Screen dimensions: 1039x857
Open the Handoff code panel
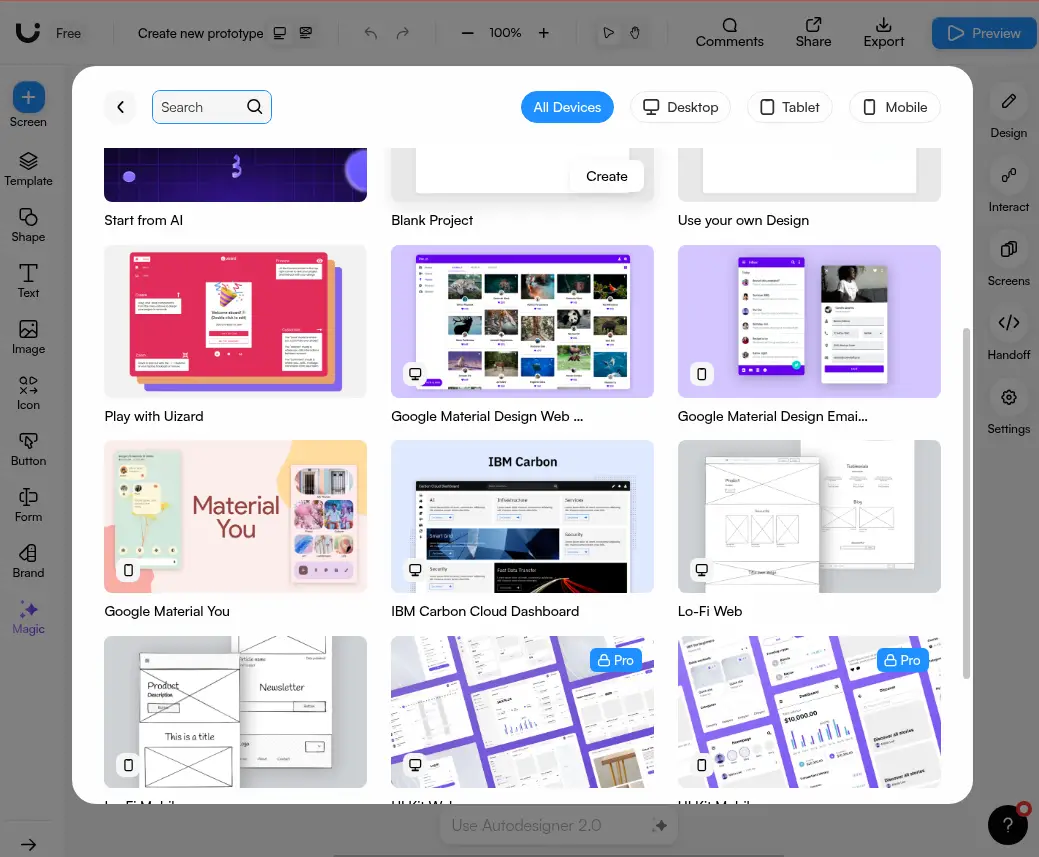coord(1008,334)
